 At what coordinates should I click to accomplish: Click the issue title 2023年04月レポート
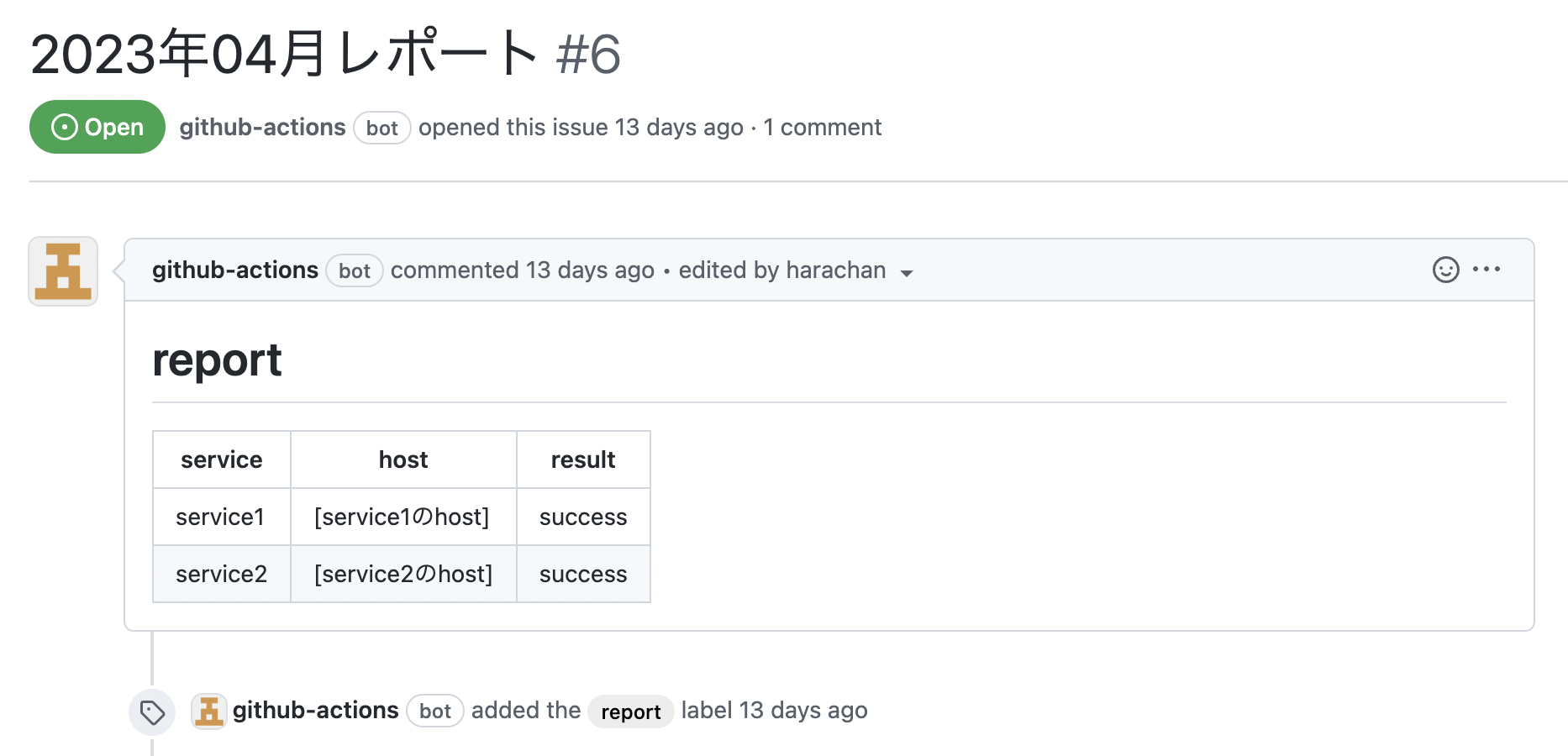tap(284, 54)
